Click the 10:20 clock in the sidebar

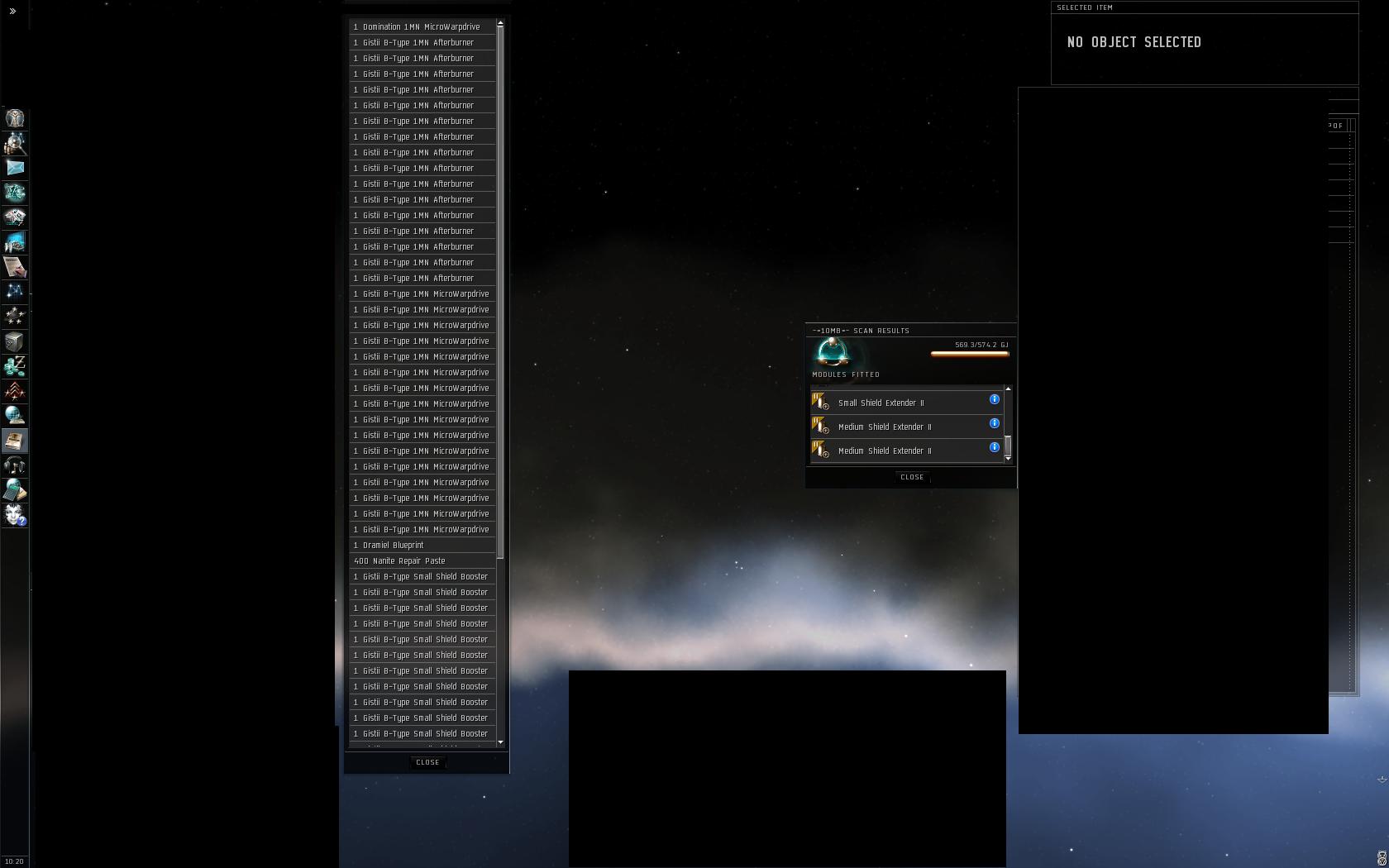tap(14, 861)
